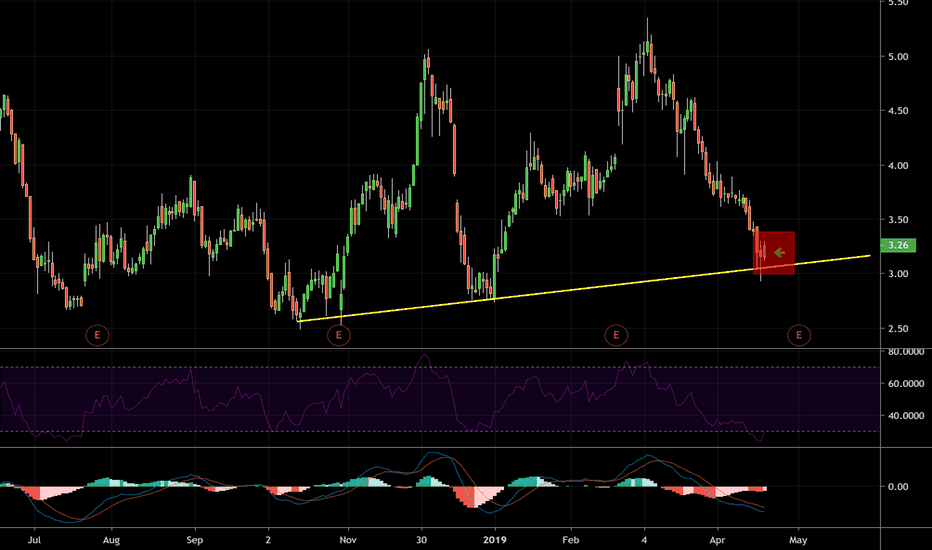
Task: Open the upcoming earnings marker above May
Action: (799, 335)
